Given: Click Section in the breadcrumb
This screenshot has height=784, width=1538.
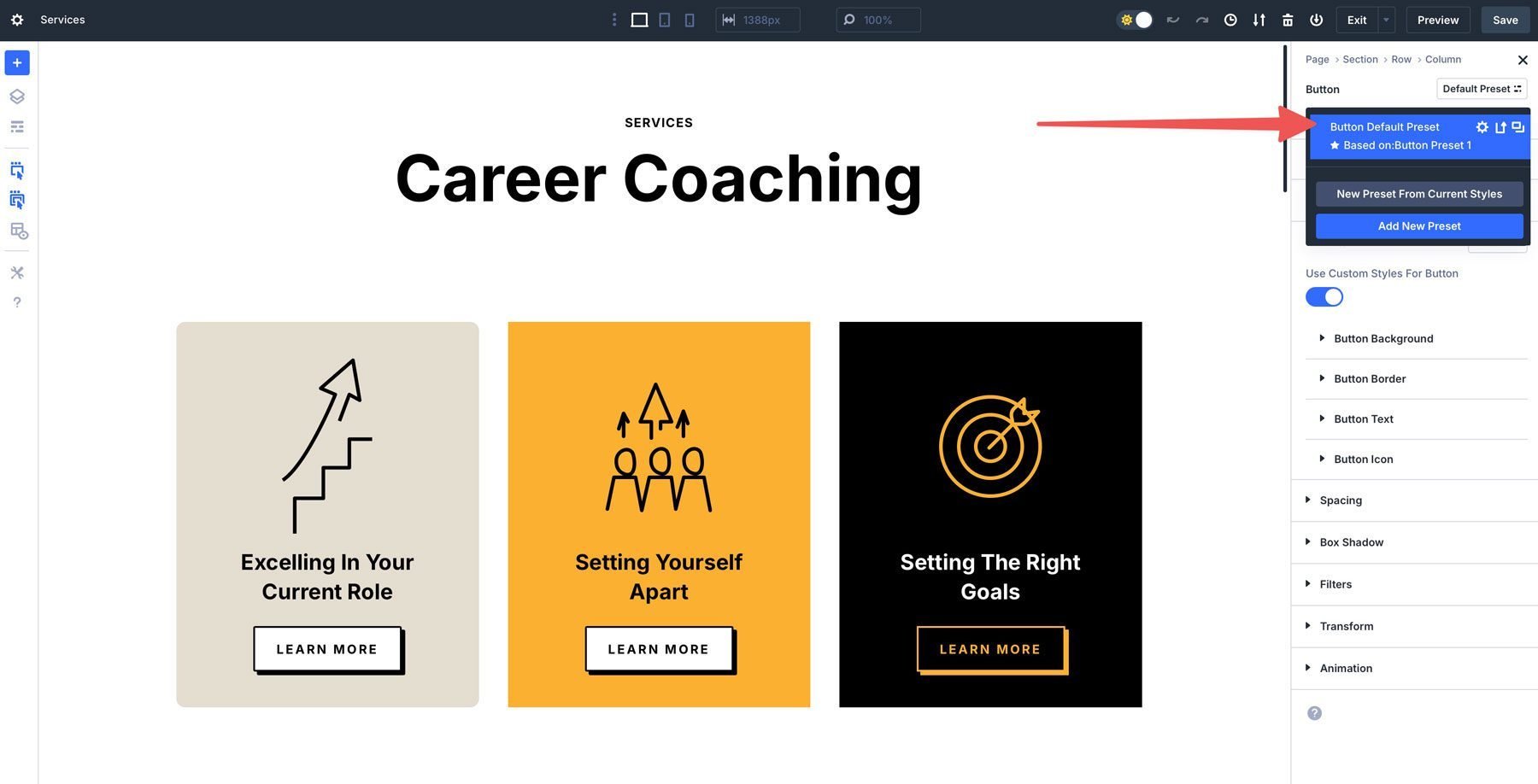Looking at the screenshot, I should click(1360, 60).
